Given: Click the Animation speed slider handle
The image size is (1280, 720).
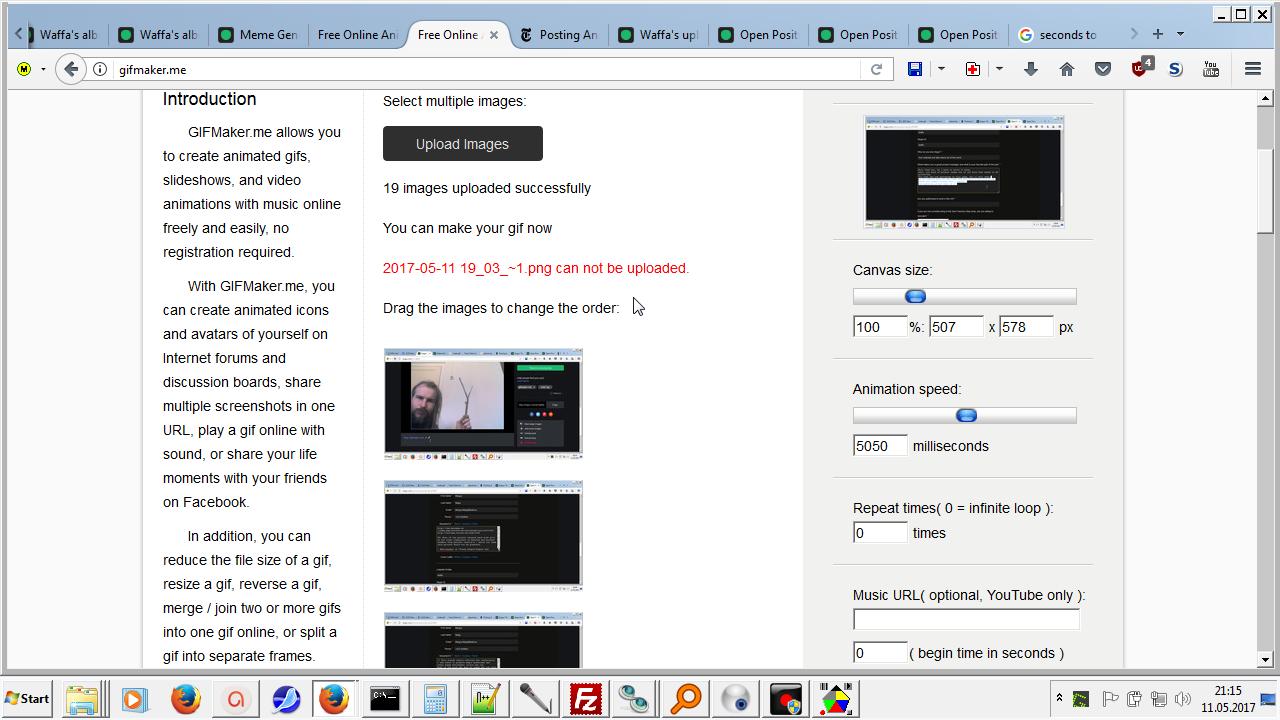Looking at the screenshot, I should pos(966,415).
